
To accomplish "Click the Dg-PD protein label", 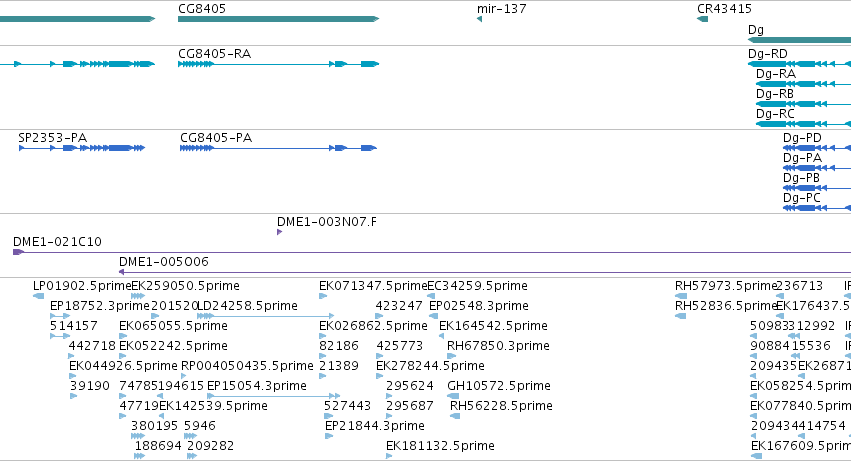I will pos(802,138).
